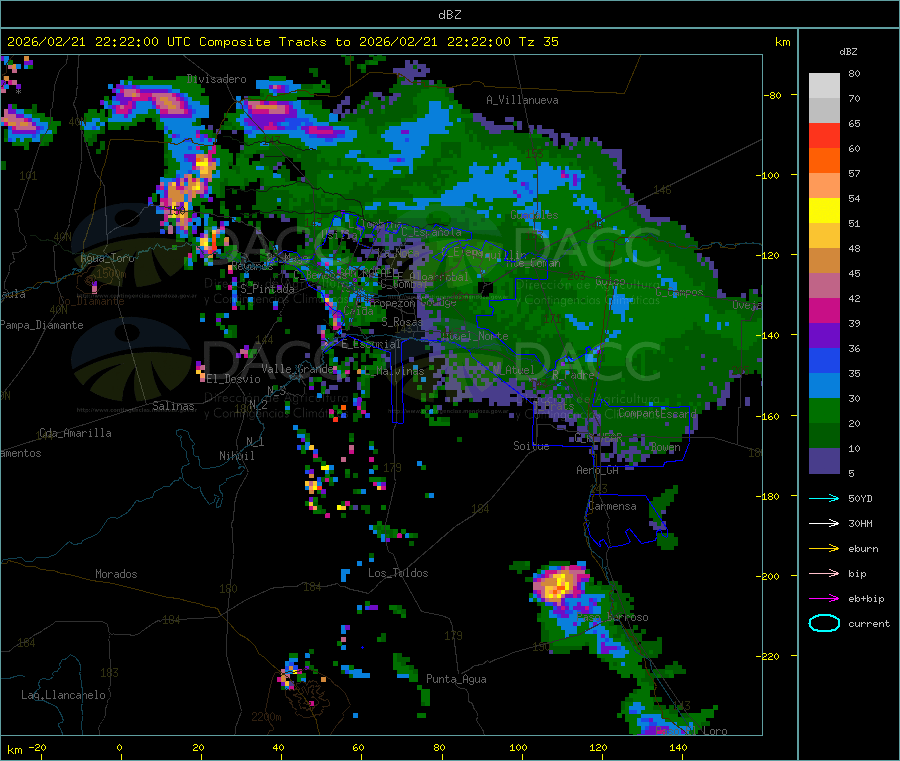Click the 'El_Desvio' map label
900x761 pixels.
pos(234,379)
